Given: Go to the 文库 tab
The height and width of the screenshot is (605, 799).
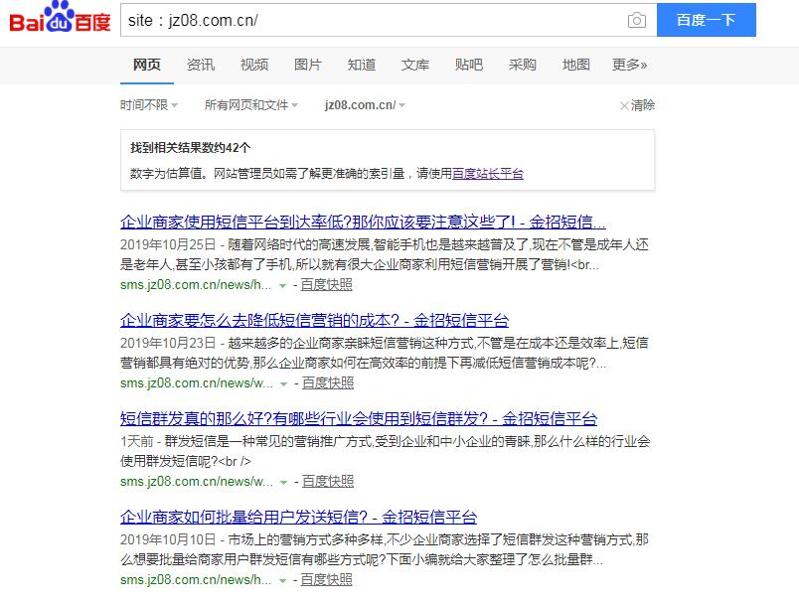Looking at the screenshot, I should tap(415, 65).
